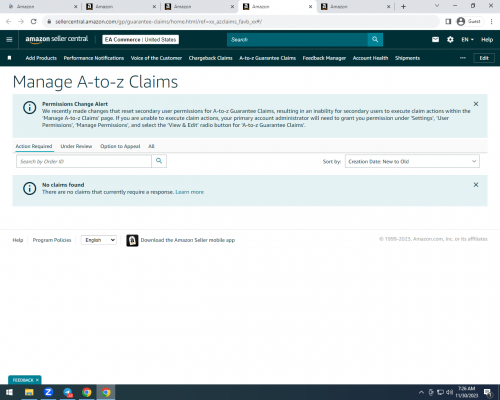This screenshot has height=400, width=500.
Task: Open a new browser tab
Action: pos(403,7)
